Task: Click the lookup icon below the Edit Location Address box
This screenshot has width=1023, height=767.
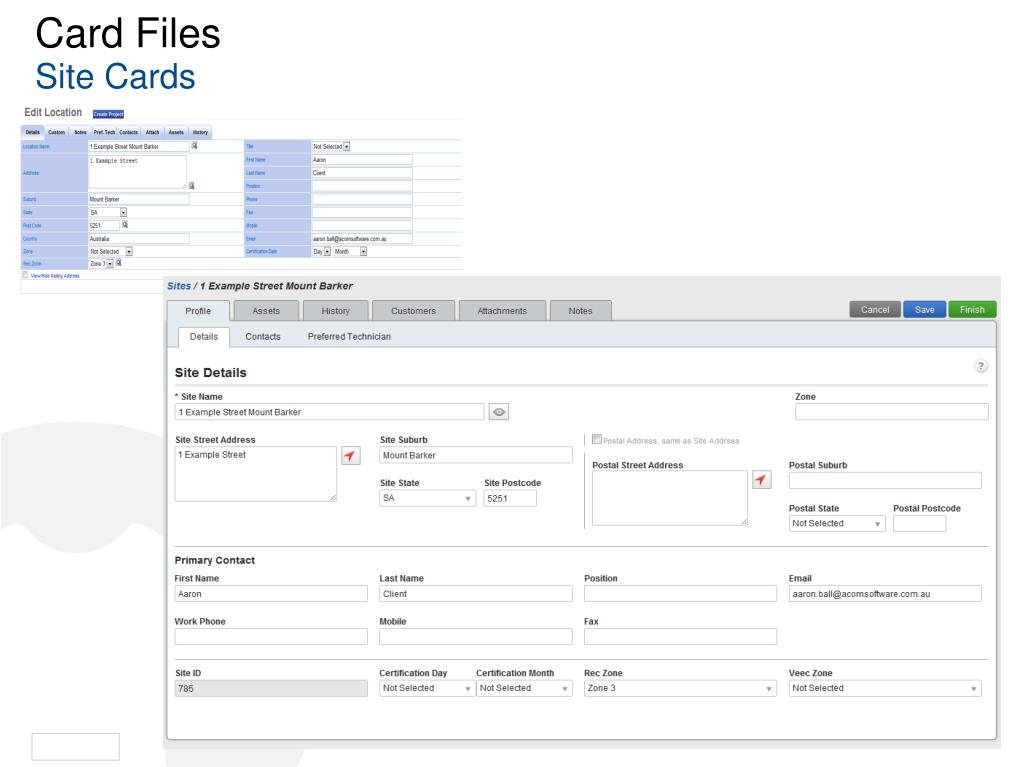Action: click(x=191, y=186)
